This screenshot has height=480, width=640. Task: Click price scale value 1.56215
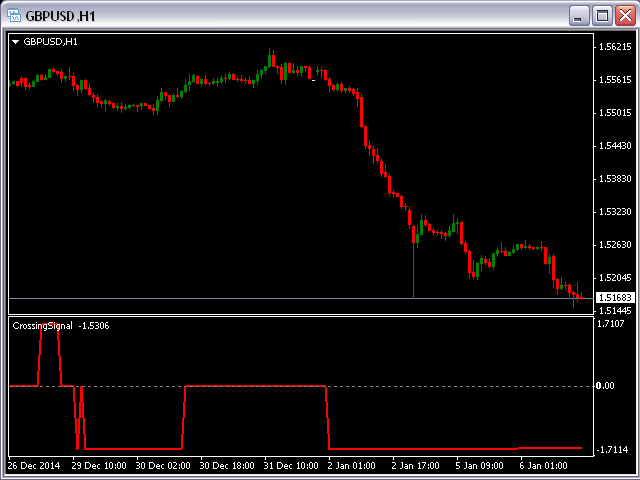pos(615,47)
